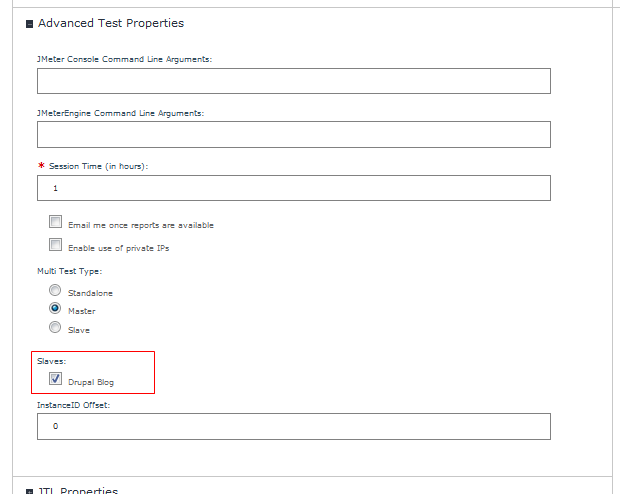Click the JTL Properties heading text

point(78,490)
